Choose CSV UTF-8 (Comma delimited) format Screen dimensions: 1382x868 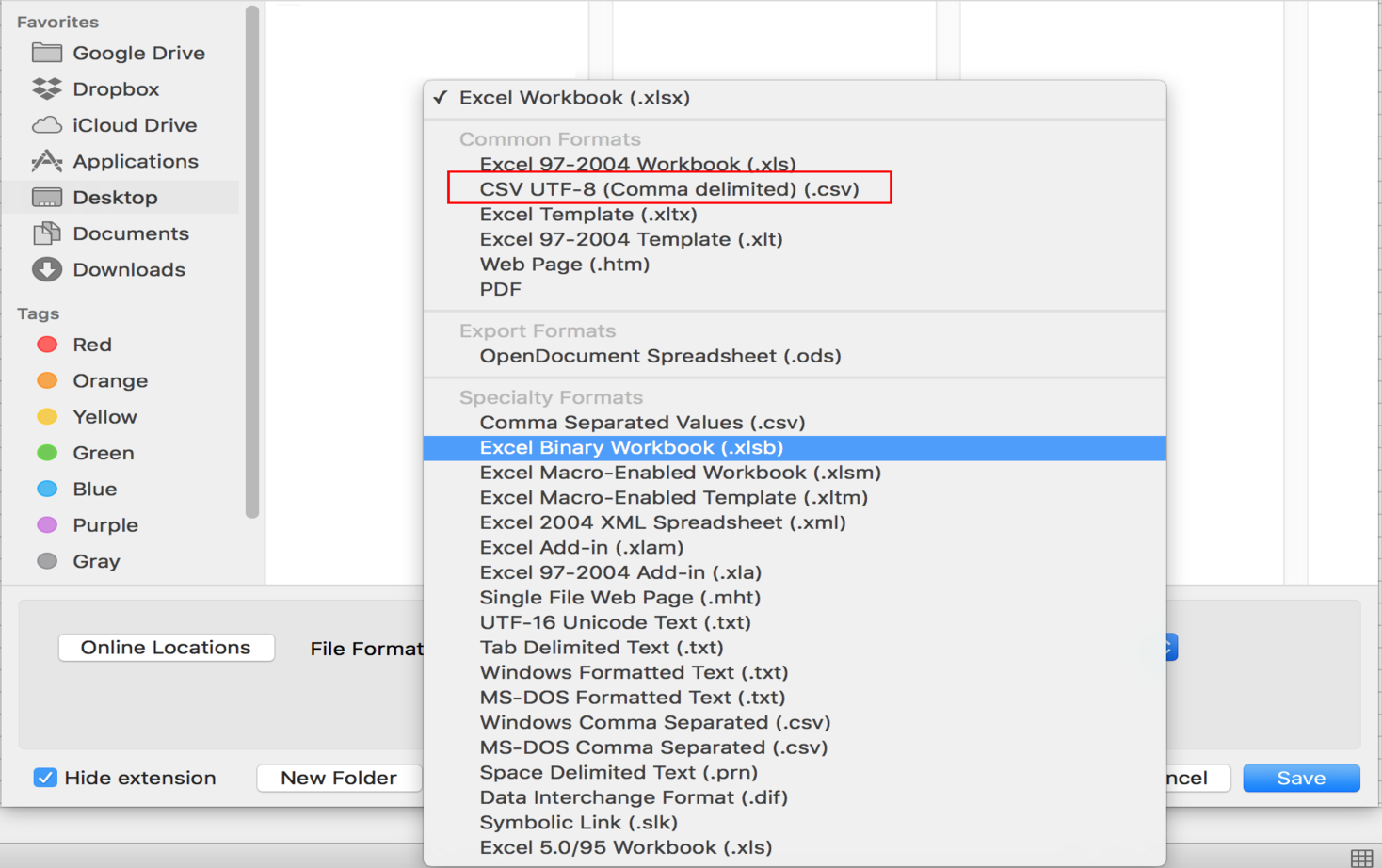click(668, 189)
